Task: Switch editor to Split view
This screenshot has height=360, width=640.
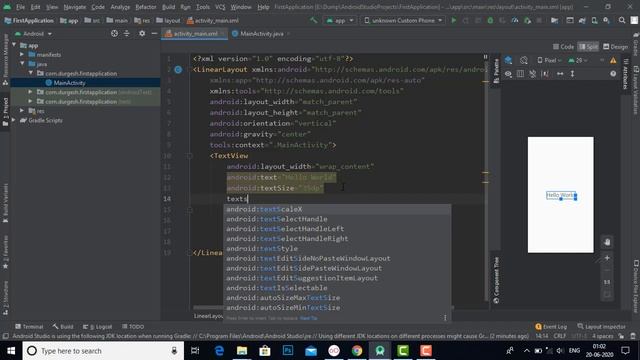Action: (588, 47)
